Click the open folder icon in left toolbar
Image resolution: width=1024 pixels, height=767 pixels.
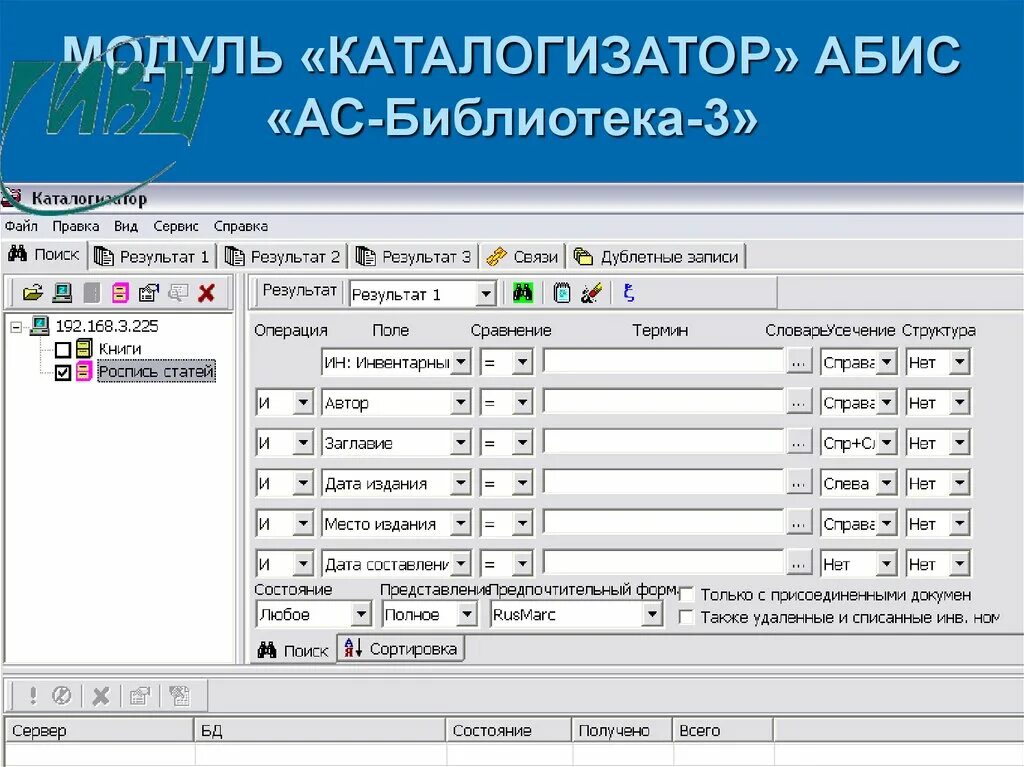pos(32,293)
